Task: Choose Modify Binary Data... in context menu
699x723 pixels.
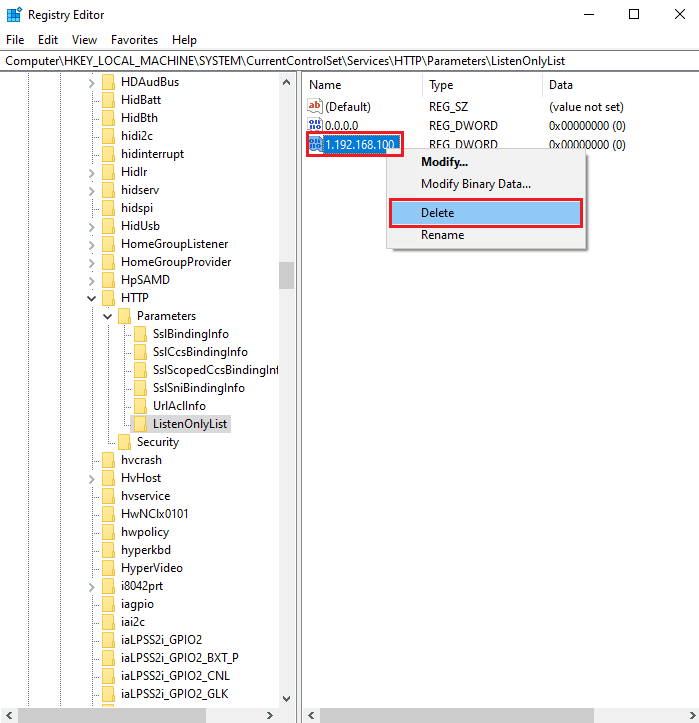Action: tap(486, 184)
